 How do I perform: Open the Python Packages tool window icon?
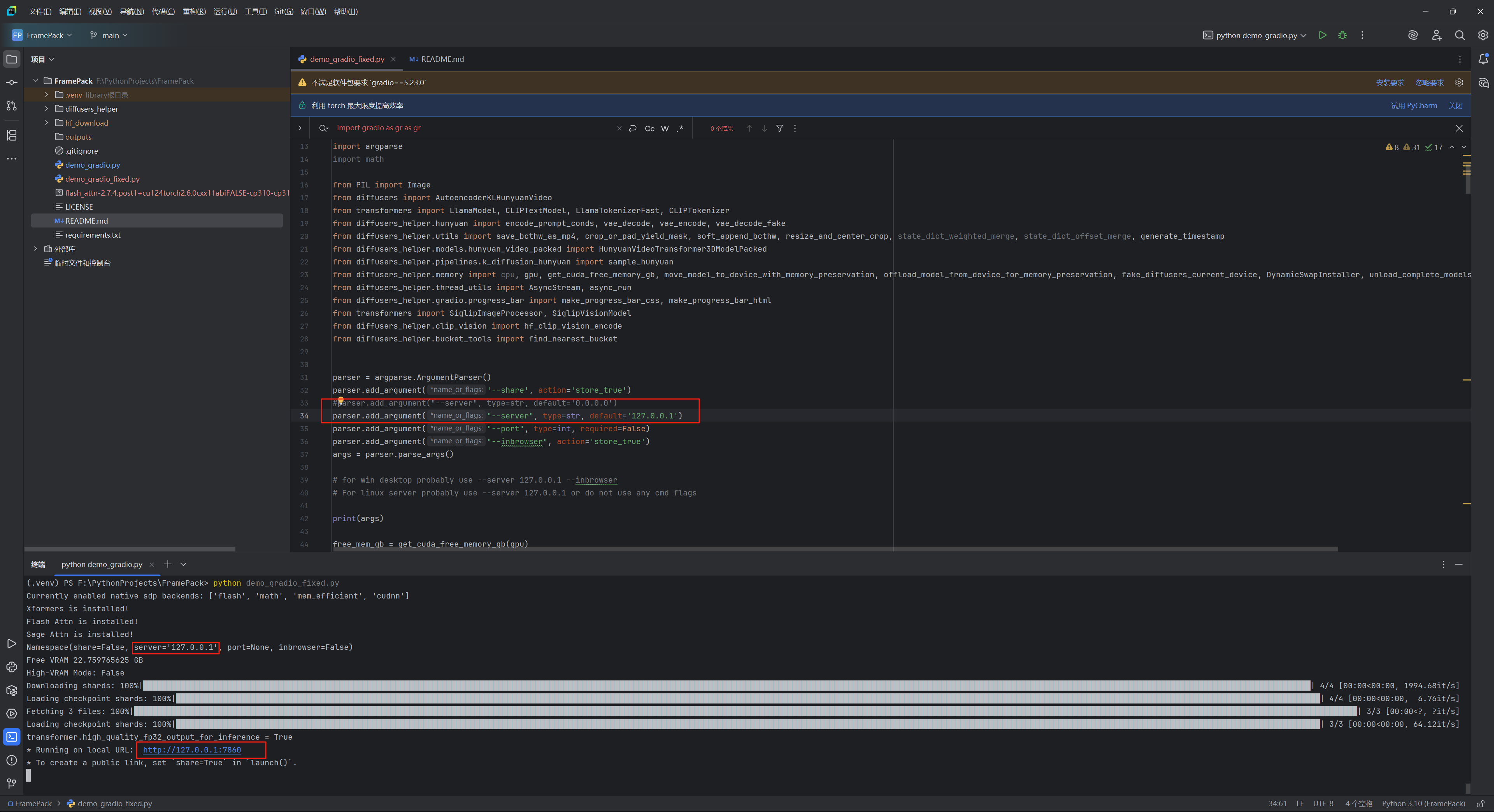click(x=12, y=690)
